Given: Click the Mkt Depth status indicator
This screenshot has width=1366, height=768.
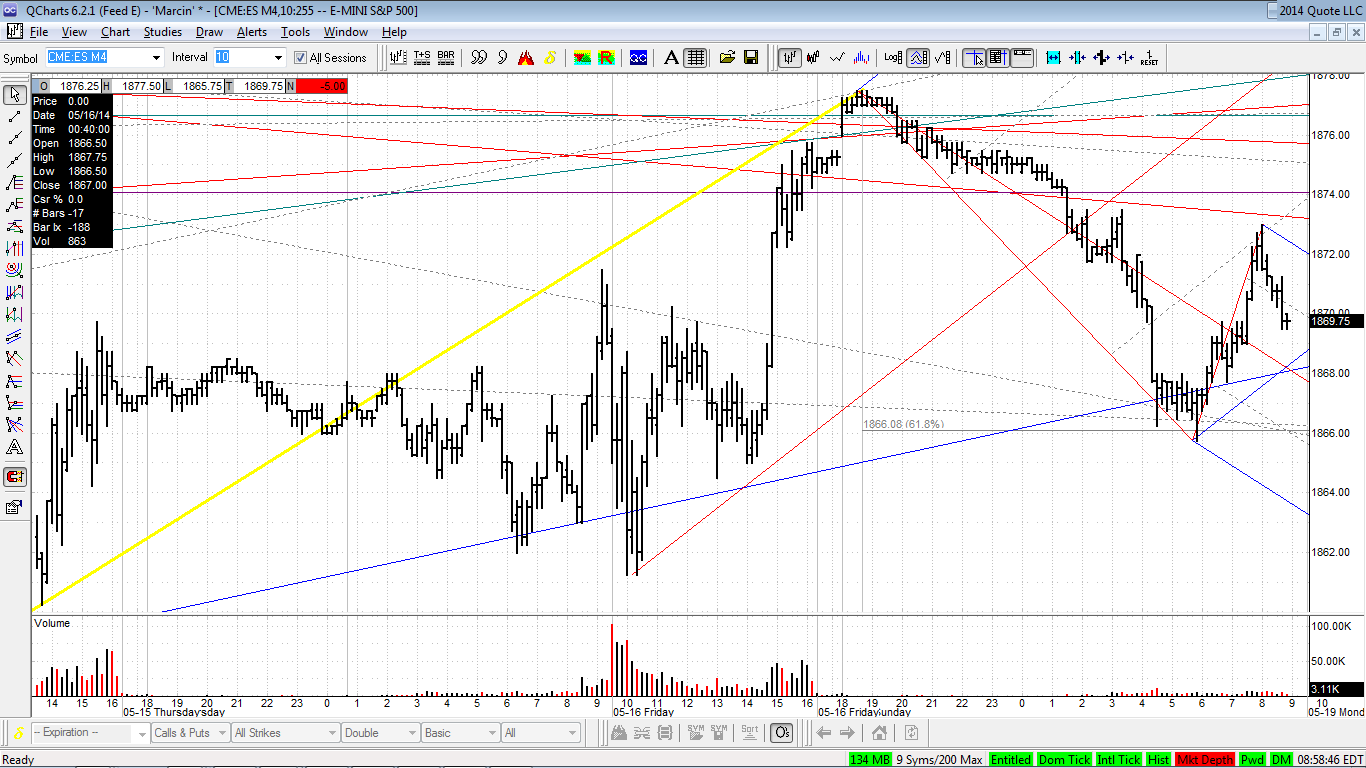Looking at the screenshot, I should tap(1205, 760).
